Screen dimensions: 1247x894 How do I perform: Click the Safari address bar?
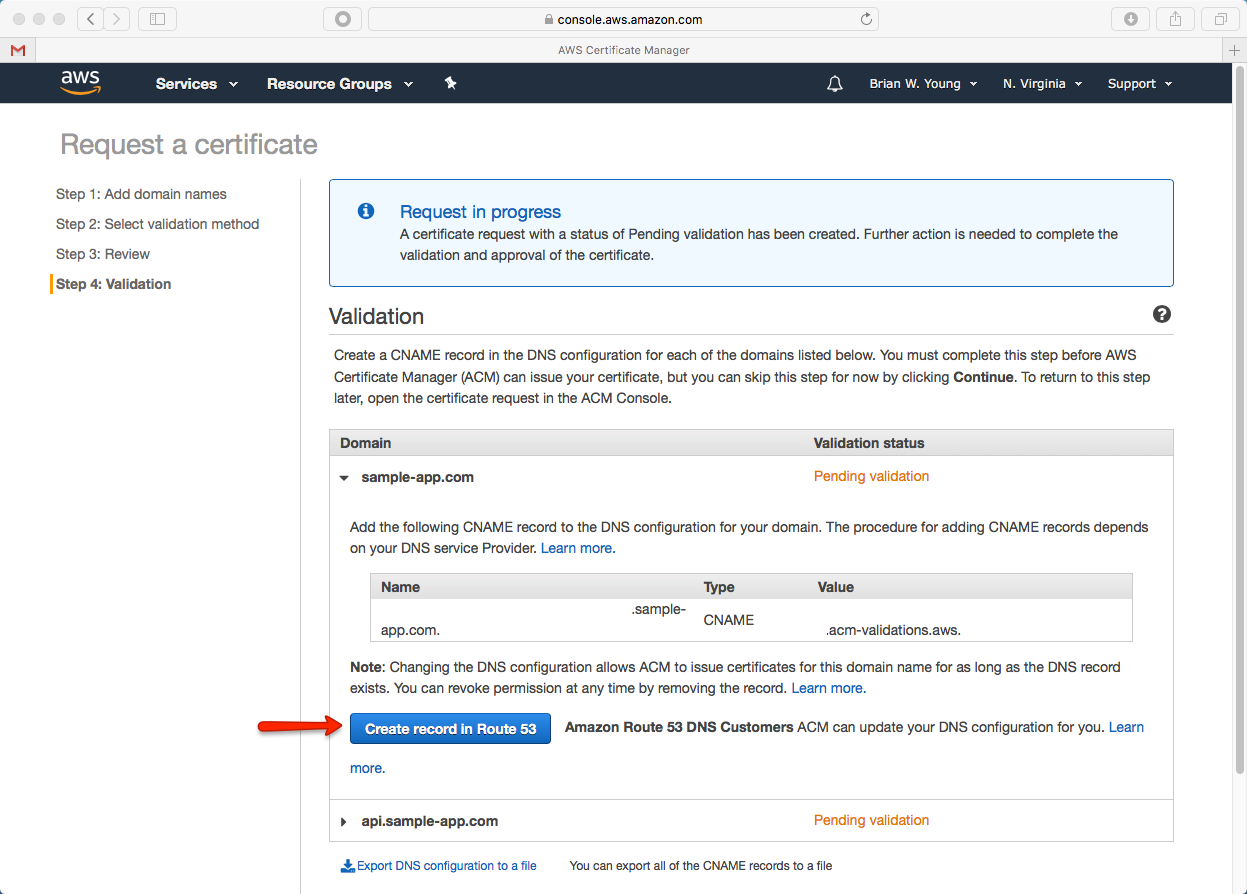click(622, 19)
